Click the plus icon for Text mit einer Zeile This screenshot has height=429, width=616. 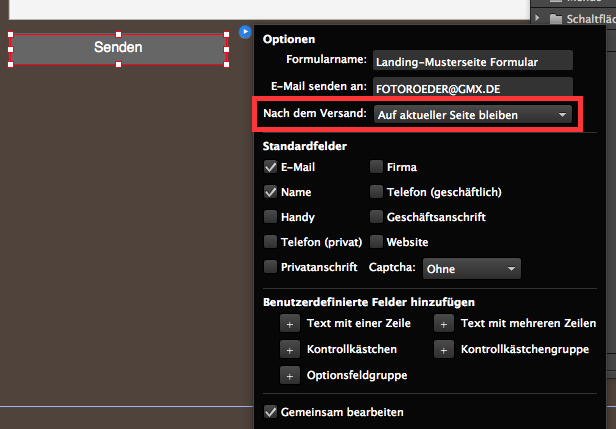pyautogui.click(x=290, y=324)
